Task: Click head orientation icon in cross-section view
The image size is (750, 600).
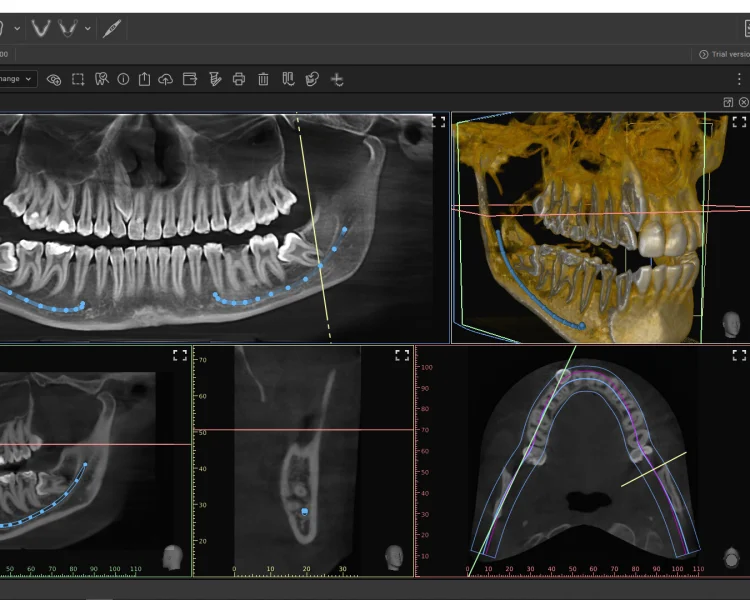Action: pos(394,557)
